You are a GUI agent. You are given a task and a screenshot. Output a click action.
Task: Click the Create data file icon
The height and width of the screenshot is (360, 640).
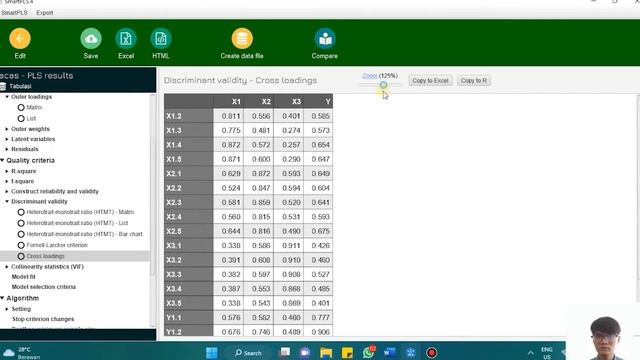(242, 38)
